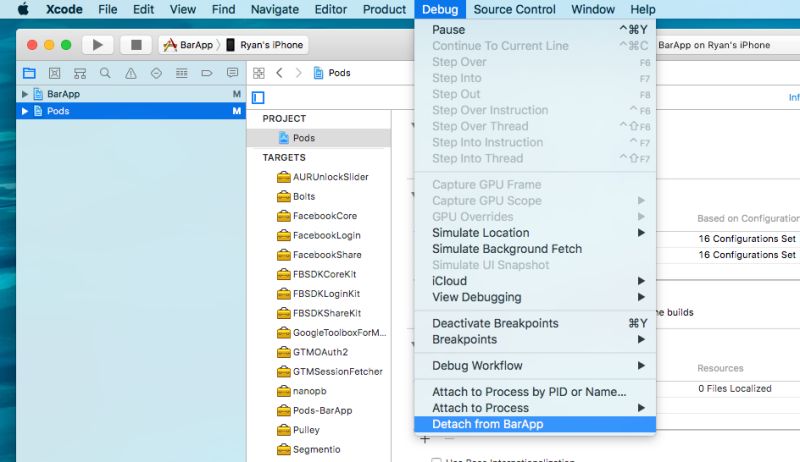Open the Breakpoints submenu
Screen dimensions: 800x462
[x=535, y=340]
